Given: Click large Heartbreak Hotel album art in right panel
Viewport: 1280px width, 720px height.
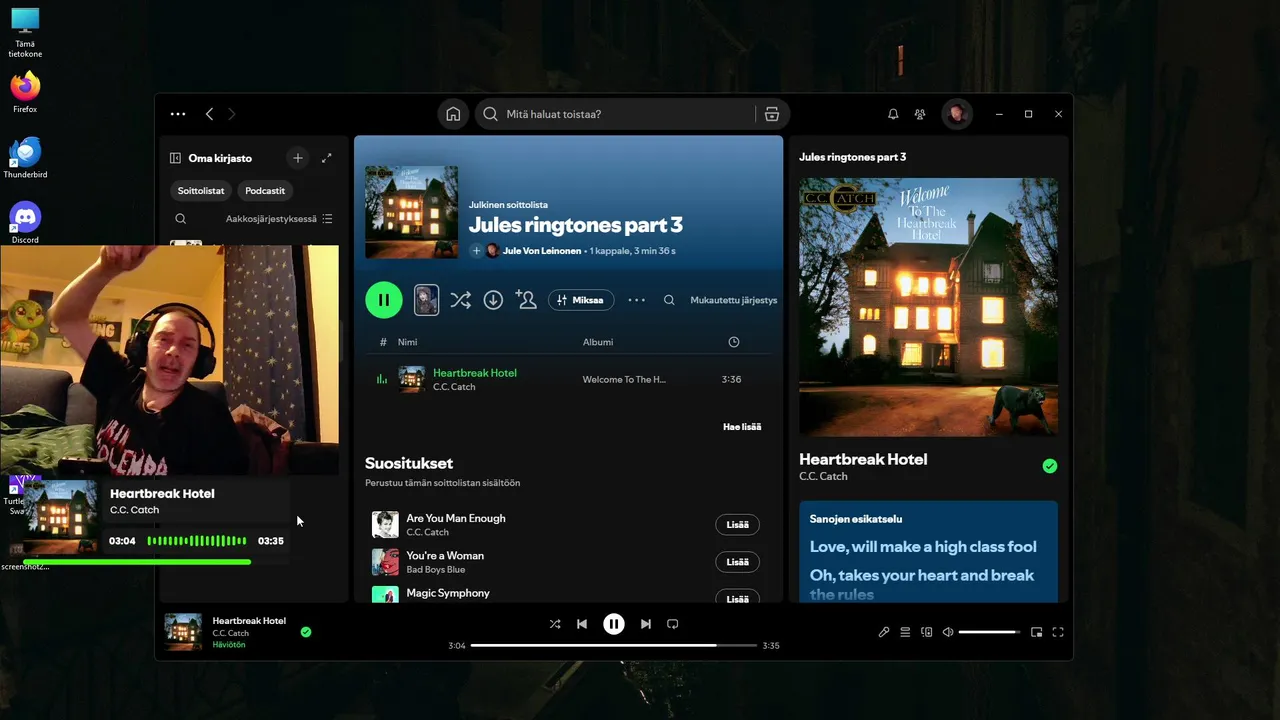Looking at the screenshot, I should (928, 307).
